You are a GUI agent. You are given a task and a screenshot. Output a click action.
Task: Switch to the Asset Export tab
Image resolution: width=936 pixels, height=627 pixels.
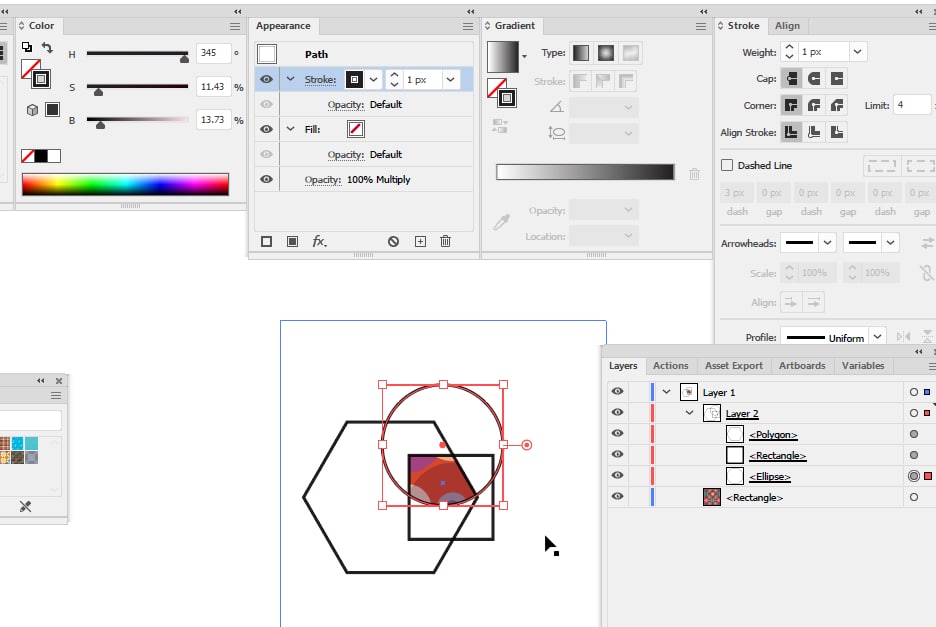point(733,366)
